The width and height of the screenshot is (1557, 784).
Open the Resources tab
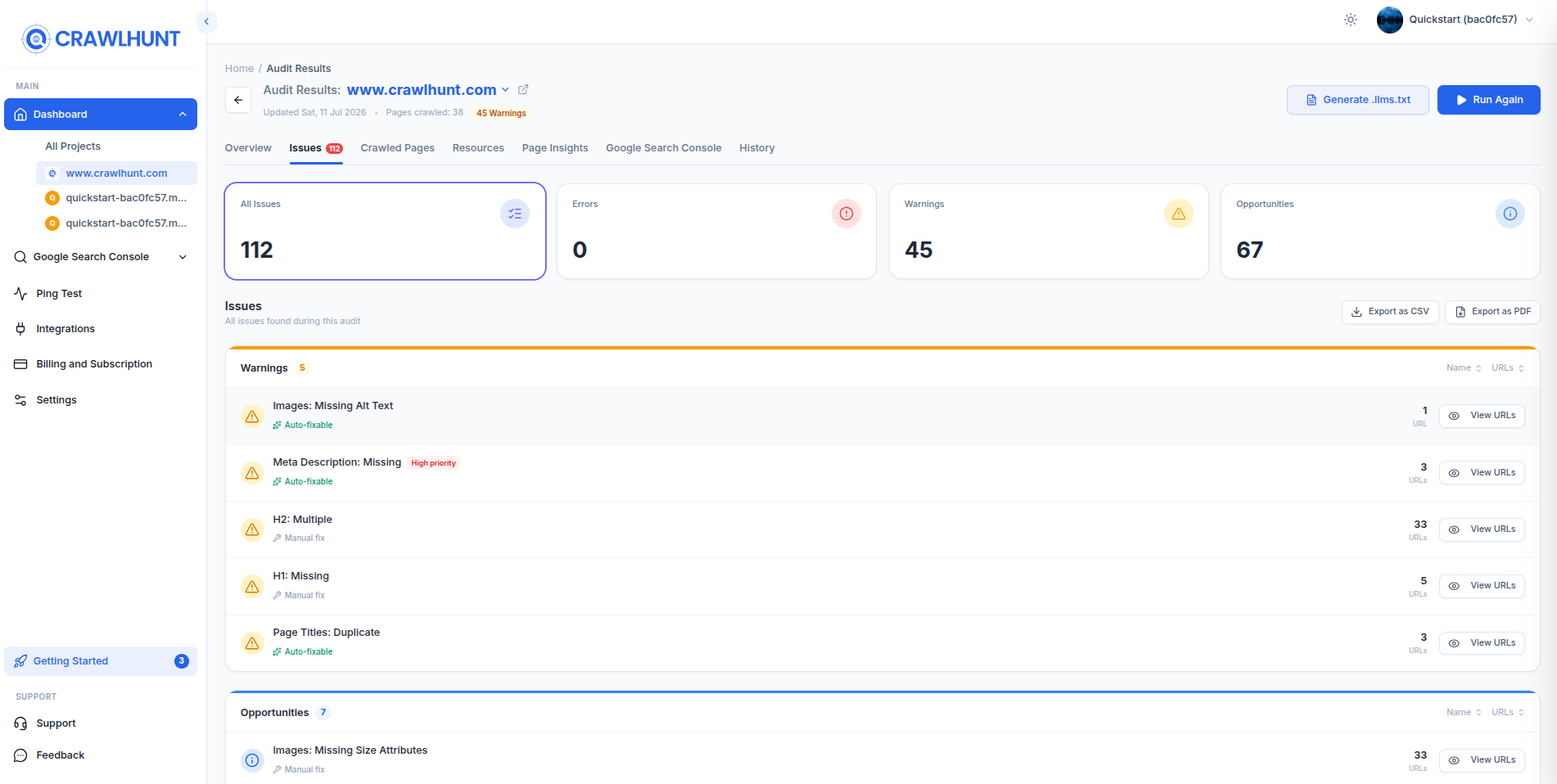pyautogui.click(x=478, y=148)
